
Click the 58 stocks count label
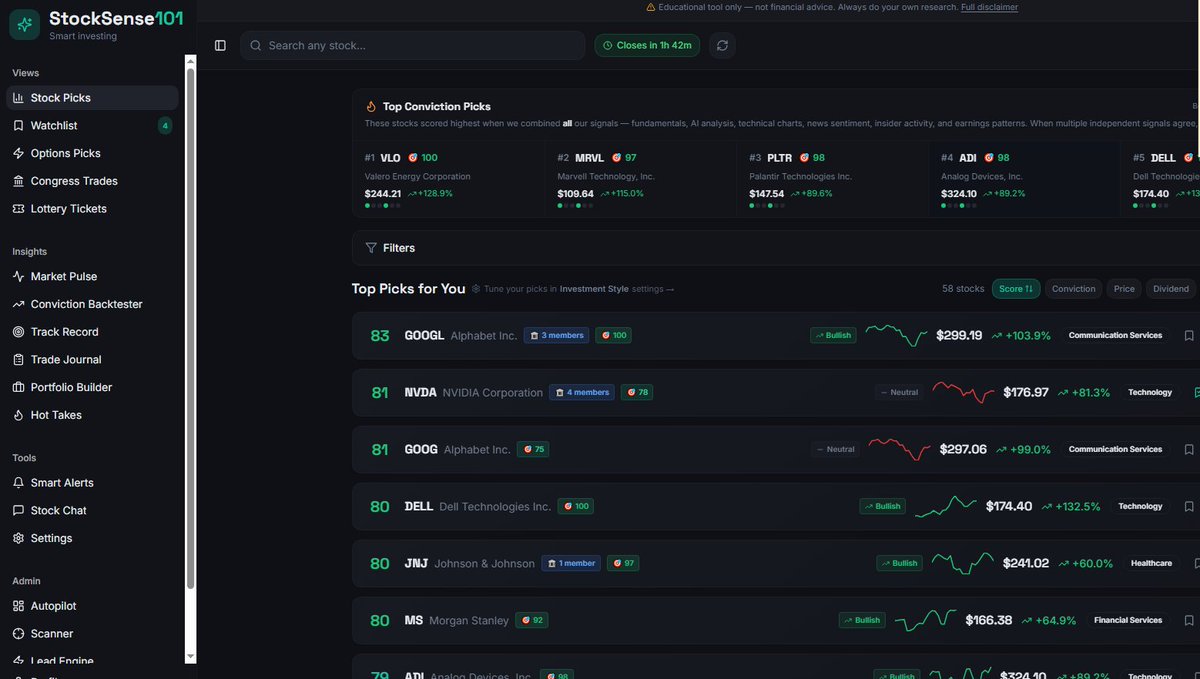(963, 289)
